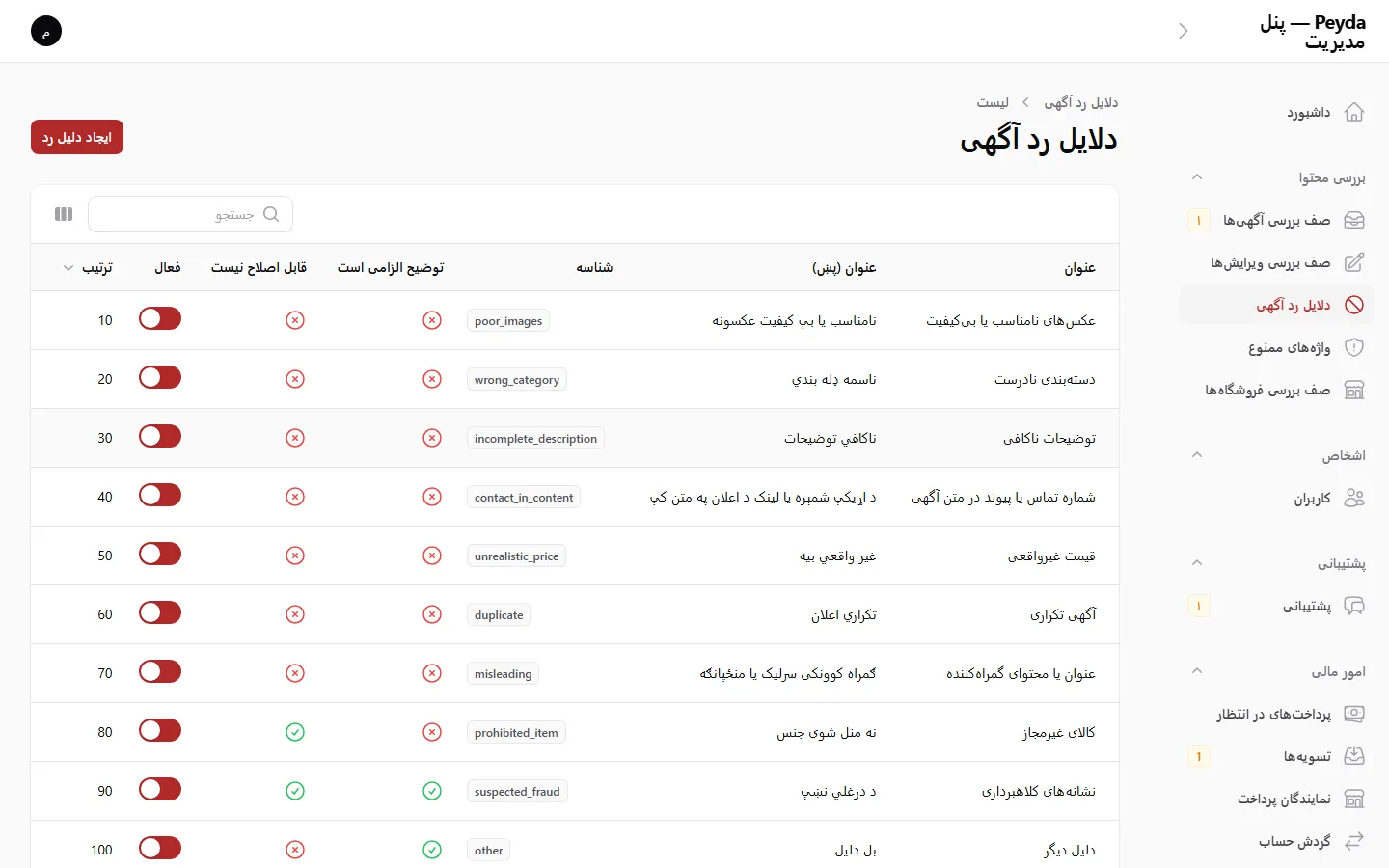1389x868 pixels.
Task: Collapse the sidebar with the top chevron
Action: [1184, 31]
